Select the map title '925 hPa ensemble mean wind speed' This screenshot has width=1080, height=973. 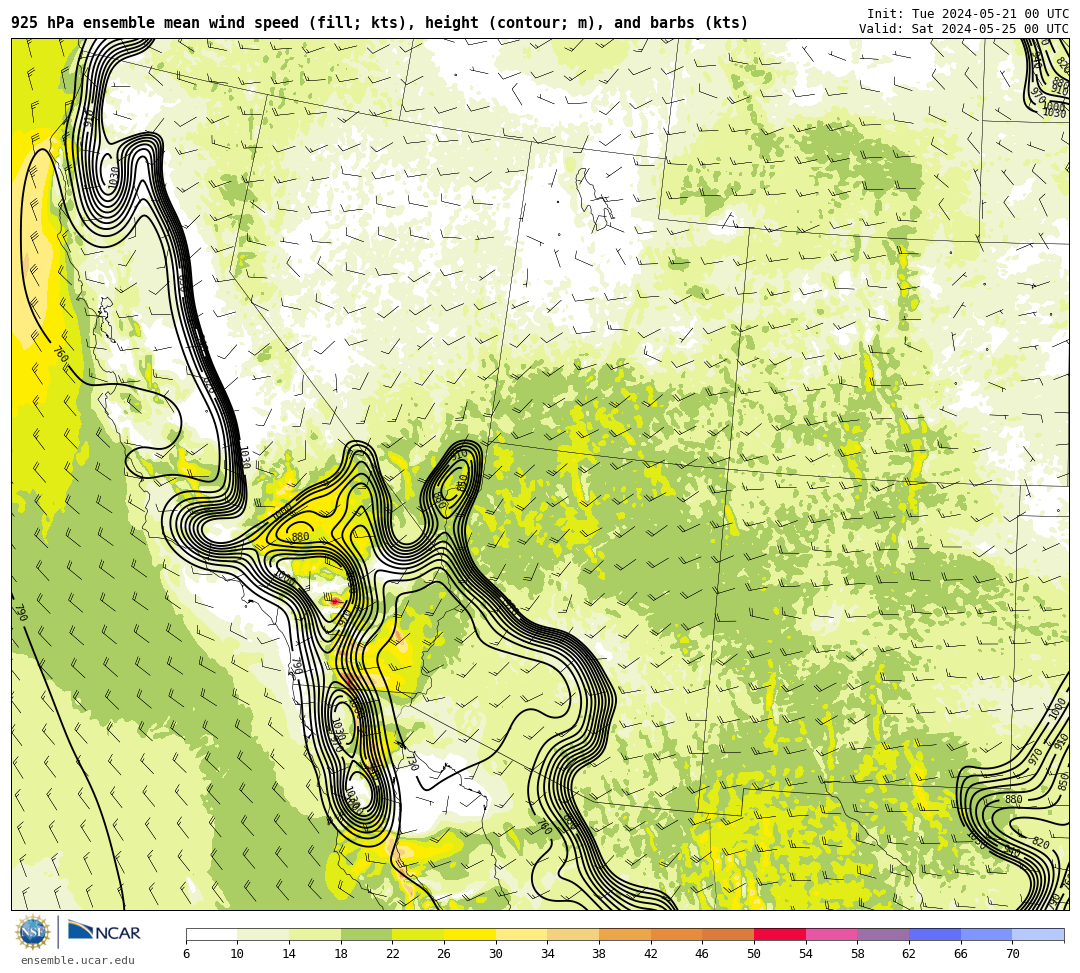[155, 23]
